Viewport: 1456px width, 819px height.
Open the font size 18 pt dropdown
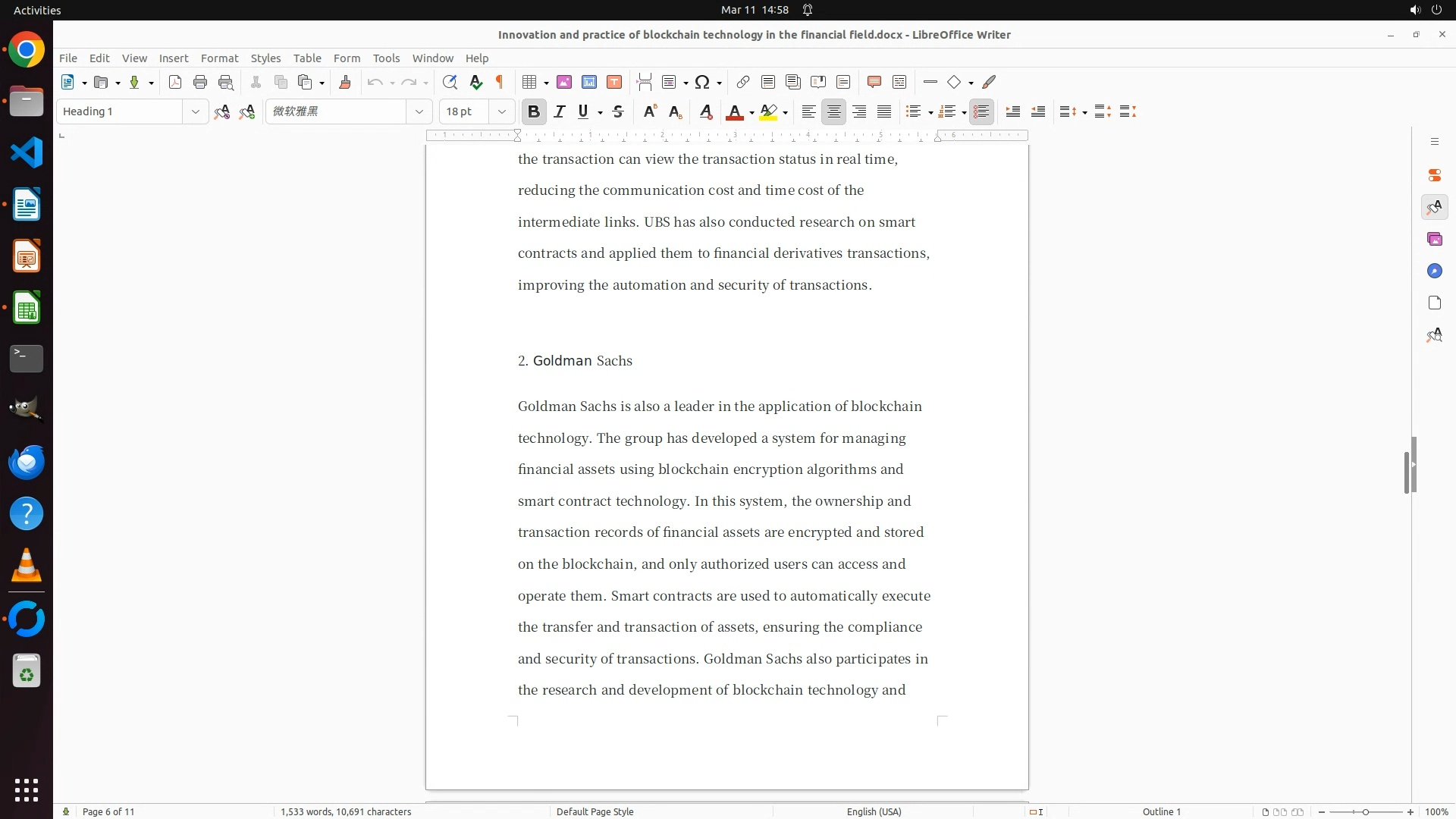tap(502, 112)
